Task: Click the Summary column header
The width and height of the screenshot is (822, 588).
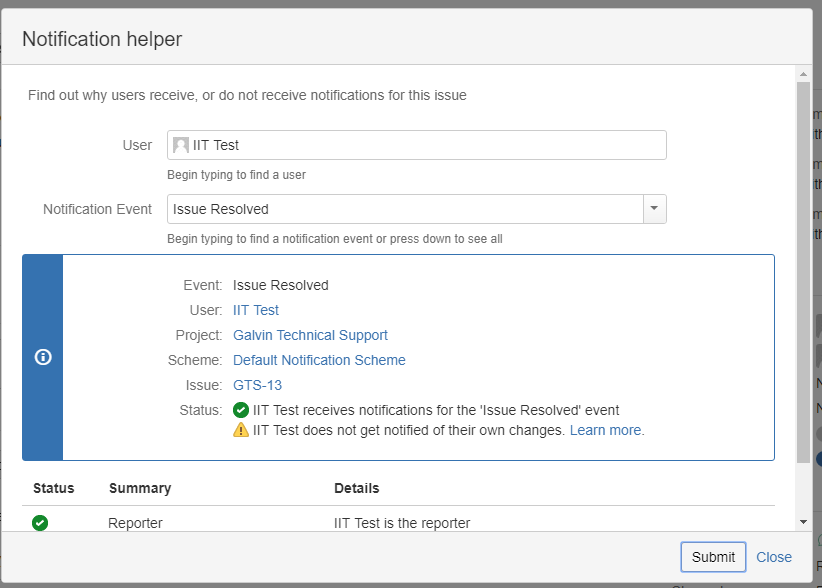Action: pos(140,488)
